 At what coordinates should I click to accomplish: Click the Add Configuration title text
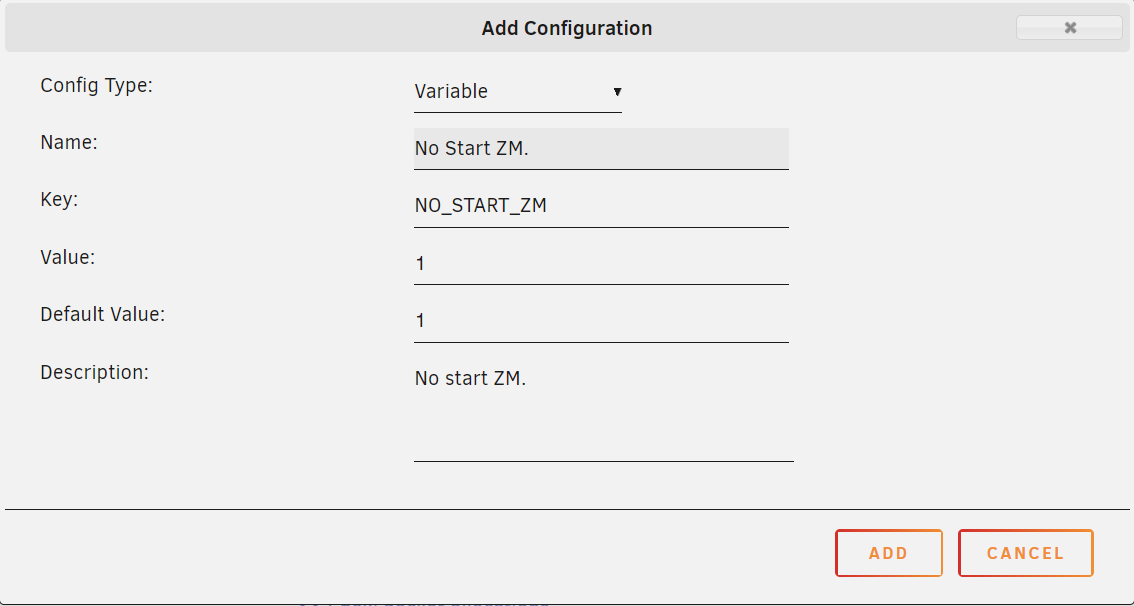[567, 28]
